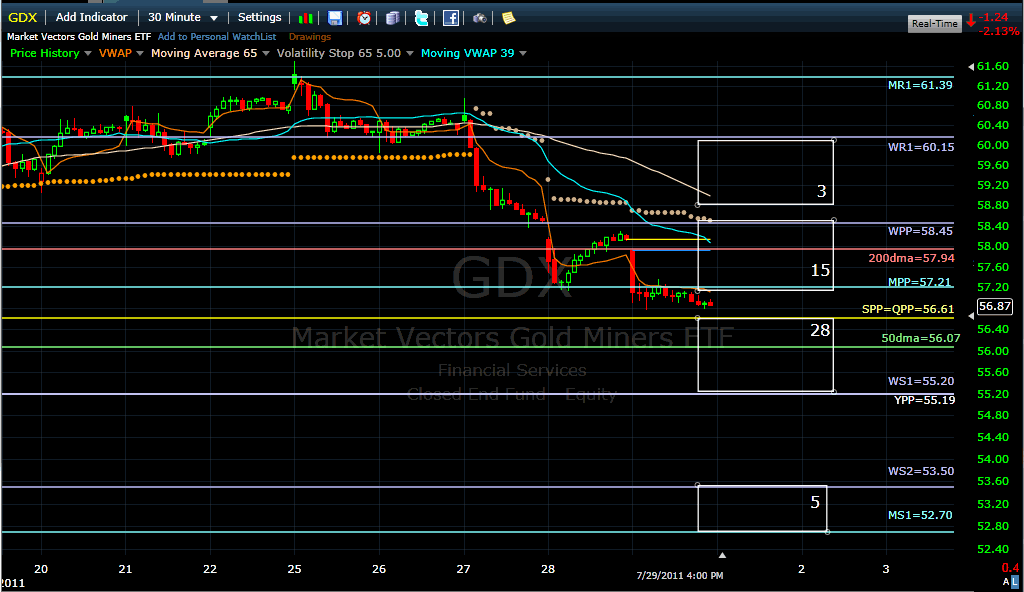The width and height of the screenshot is (1024, 592).
Task: Click the 50dma=56.07 label
Action: point(920,338)
